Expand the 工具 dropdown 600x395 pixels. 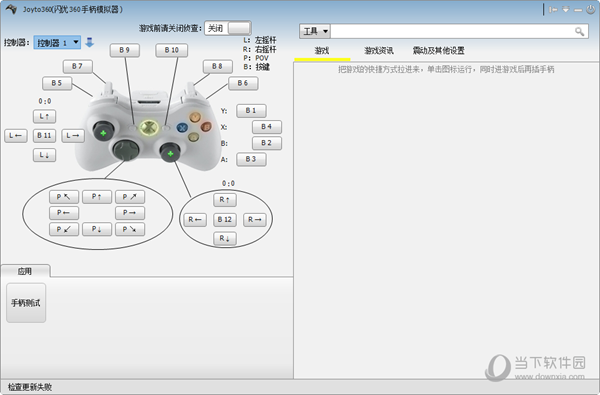pos(315,31)
